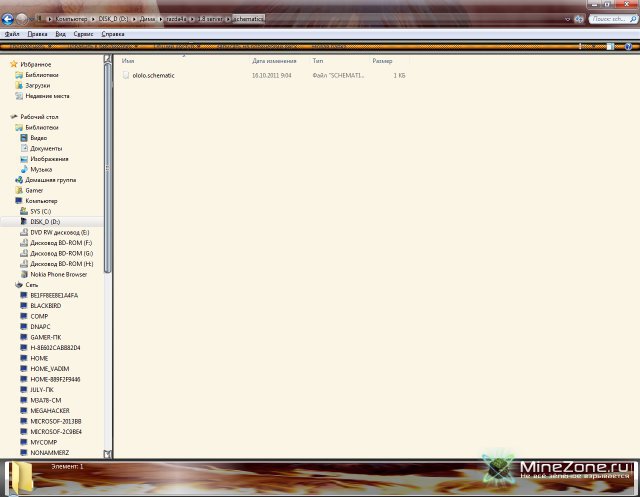Click the SYS (C:) drive icon
The height and width of the screenshot is (497, 640).
tap(24, 211)
